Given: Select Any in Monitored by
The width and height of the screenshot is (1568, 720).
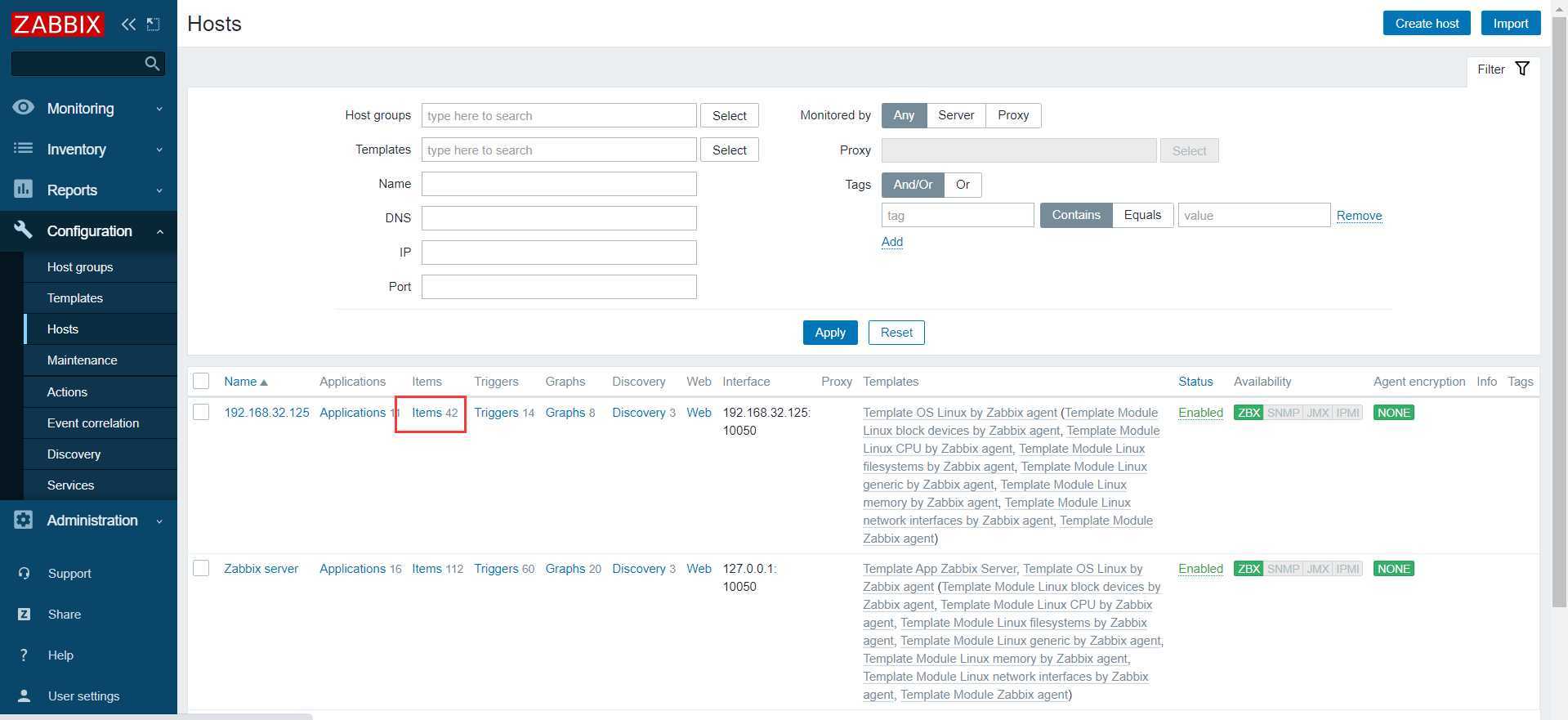Looking at the screenshot, I should coord(904,115).
